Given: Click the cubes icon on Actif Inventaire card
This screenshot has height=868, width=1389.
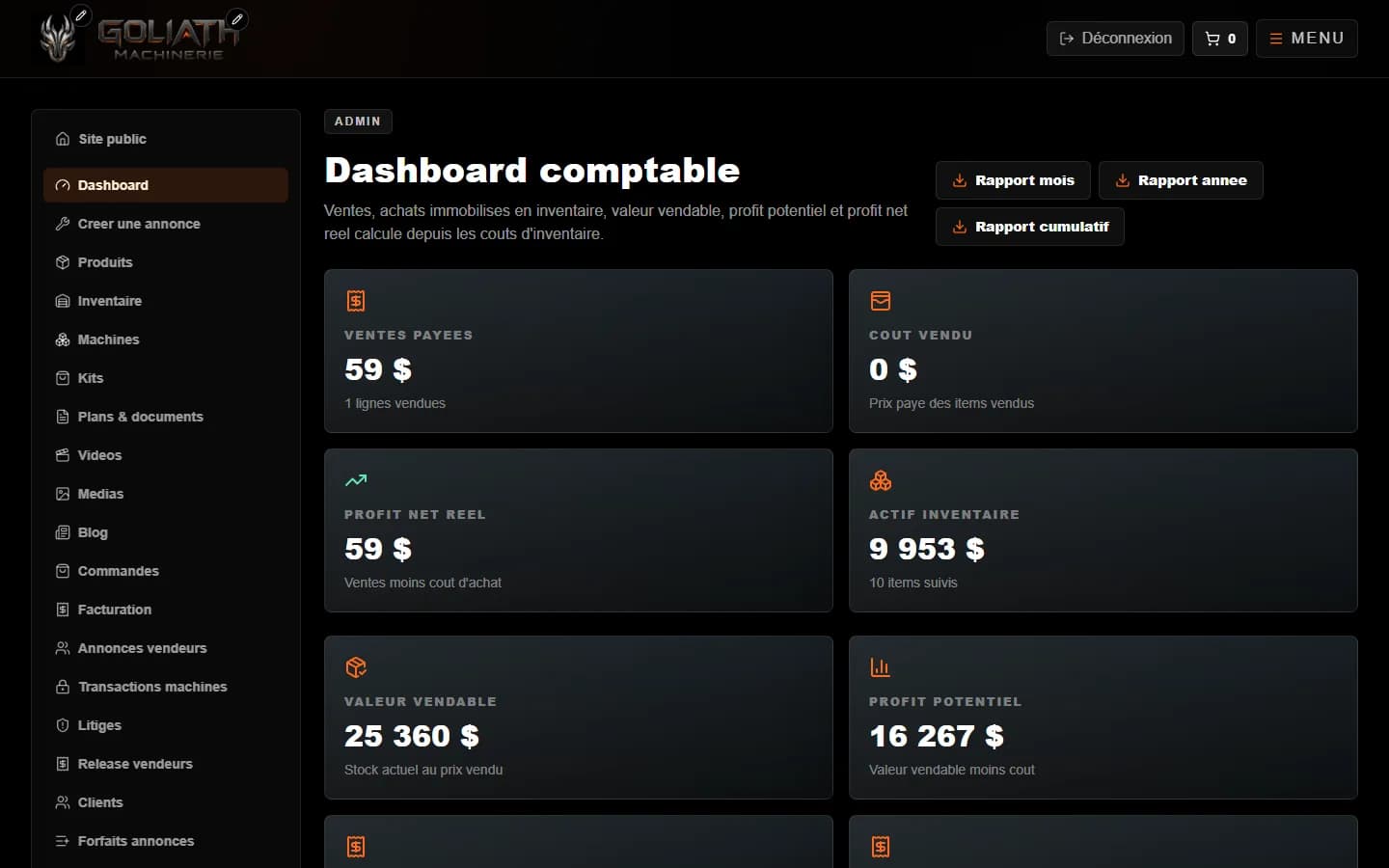Looking at the screenshot, I should tap(881, 480).
